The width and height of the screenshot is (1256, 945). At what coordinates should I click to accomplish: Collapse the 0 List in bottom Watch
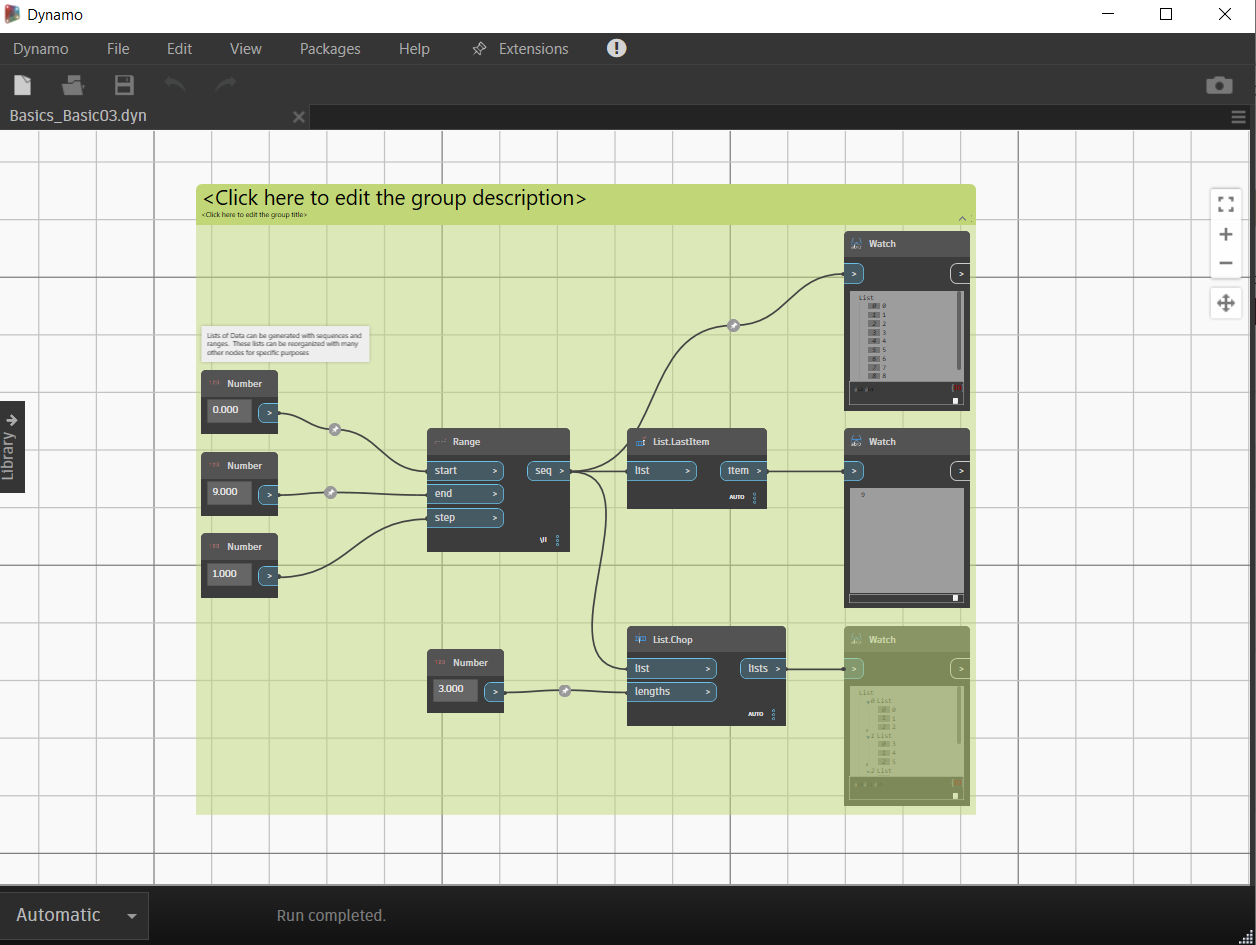coord(870,701)
